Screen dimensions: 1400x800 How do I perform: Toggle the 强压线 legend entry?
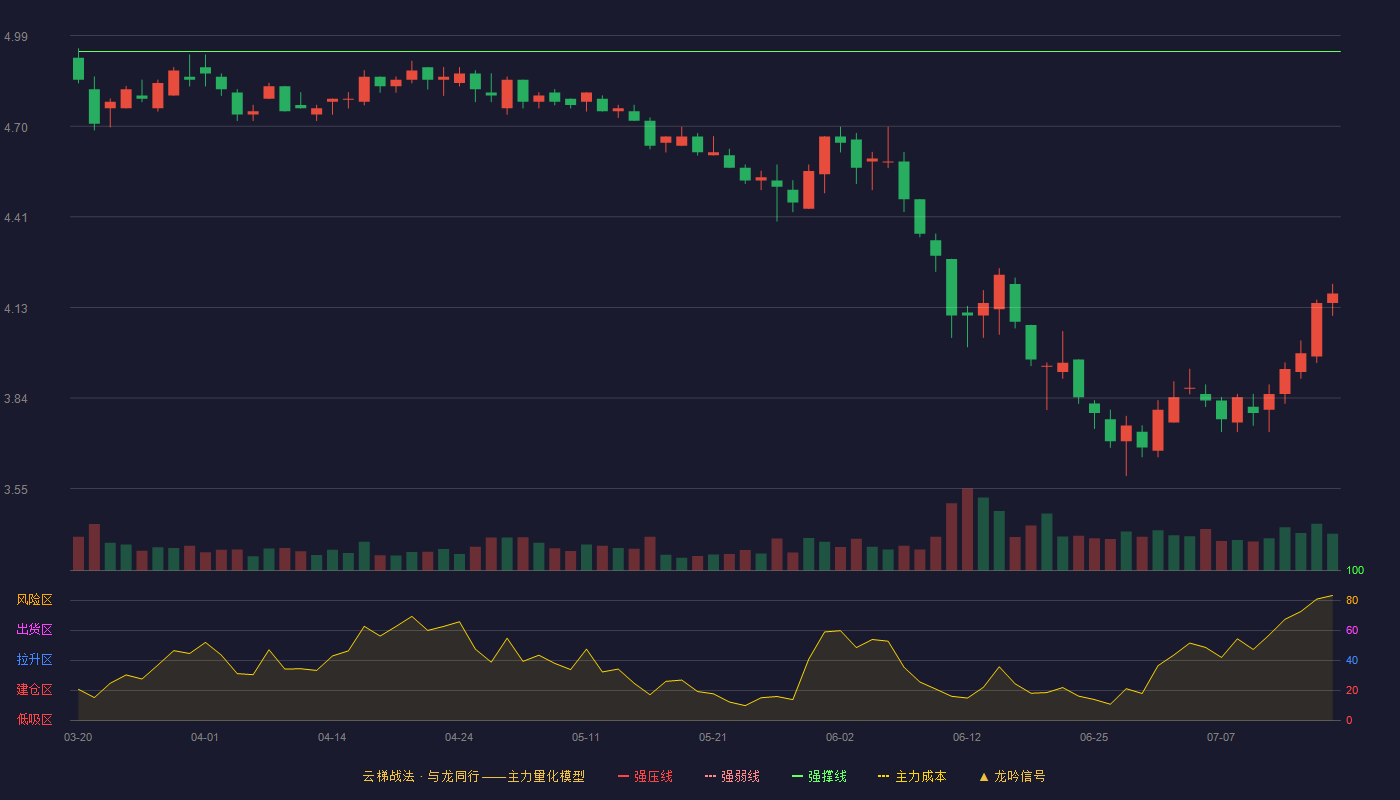coord(645,776)
